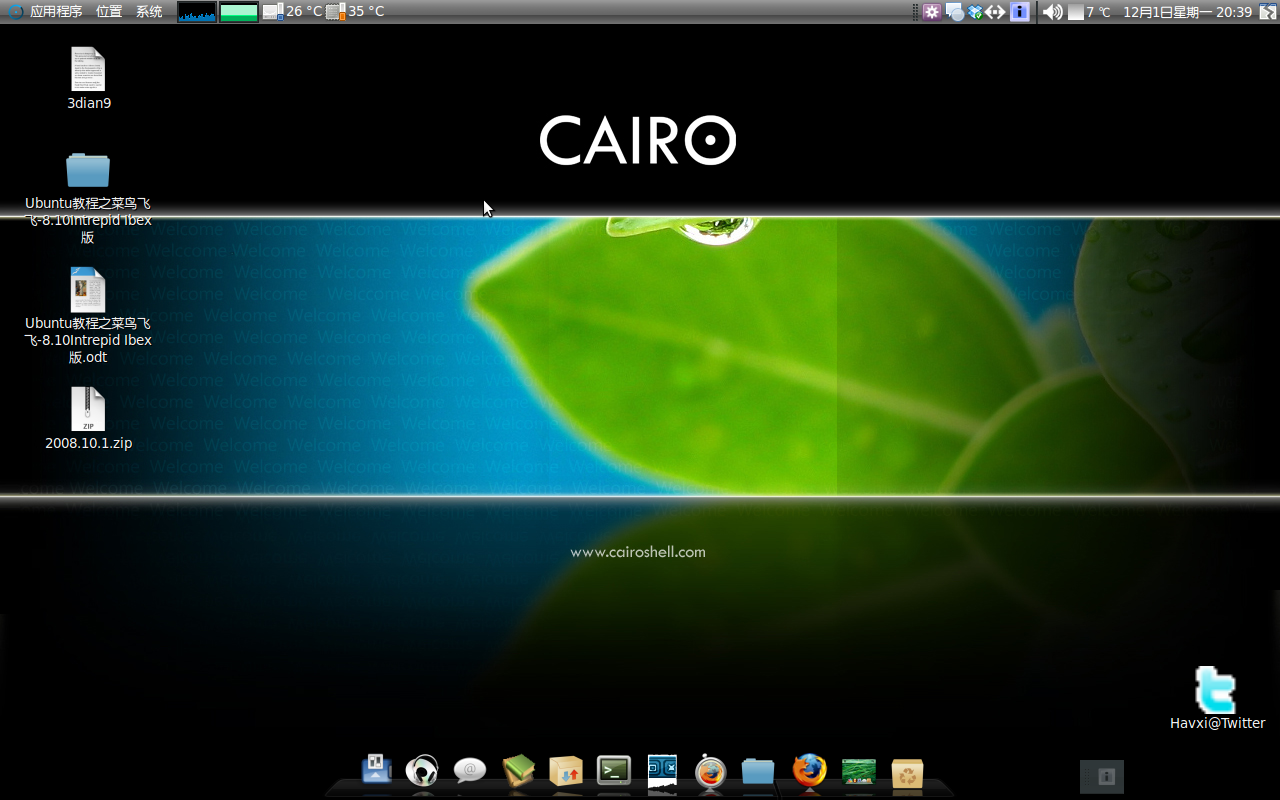Screen dimensions: 1280x800
Task: Click the user switcher icon at panel end
Action: [1267, 12]
